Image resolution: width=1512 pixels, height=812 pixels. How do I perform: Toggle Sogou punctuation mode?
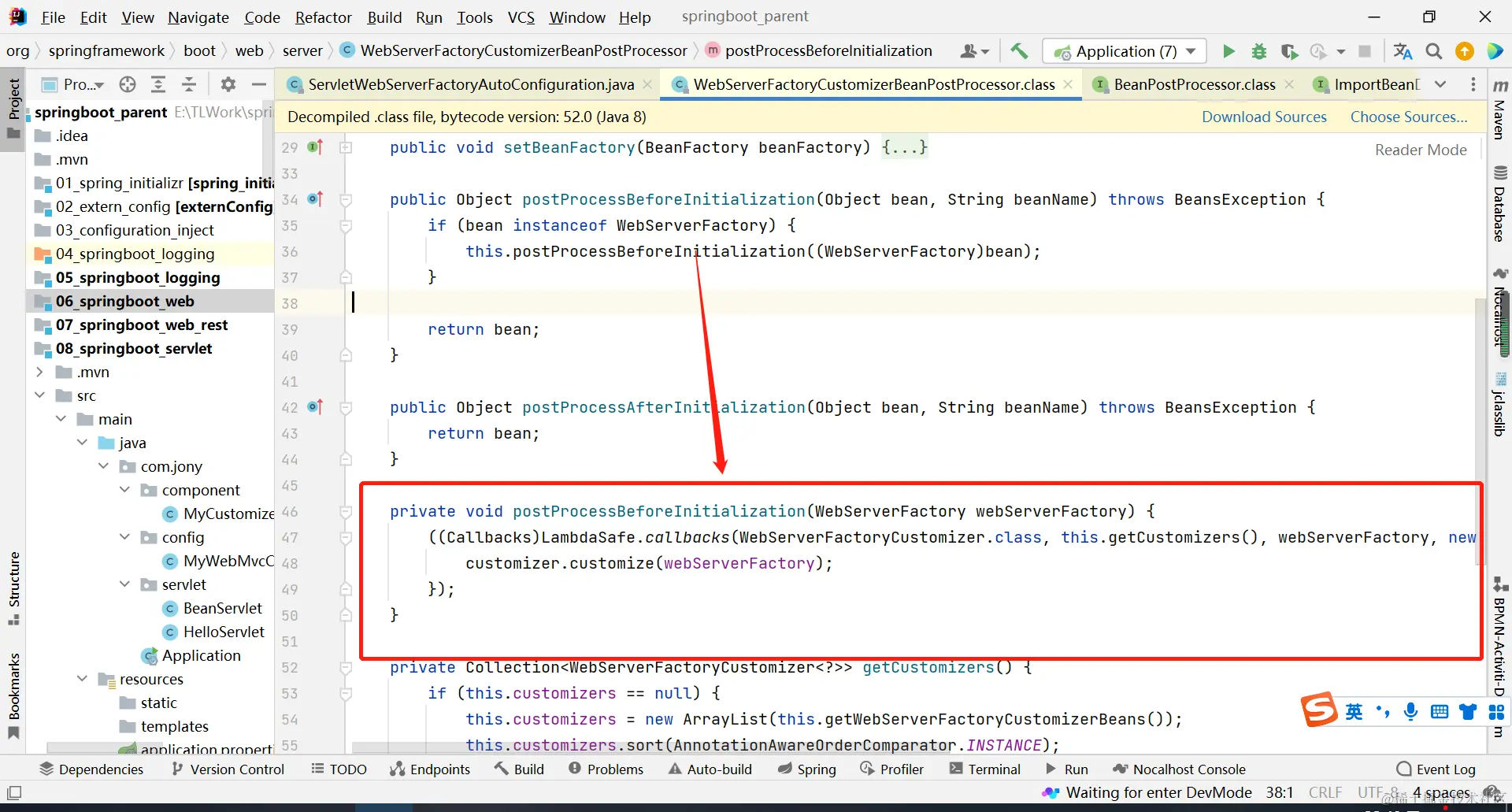pyautogui.click(x=1383, y=712)
